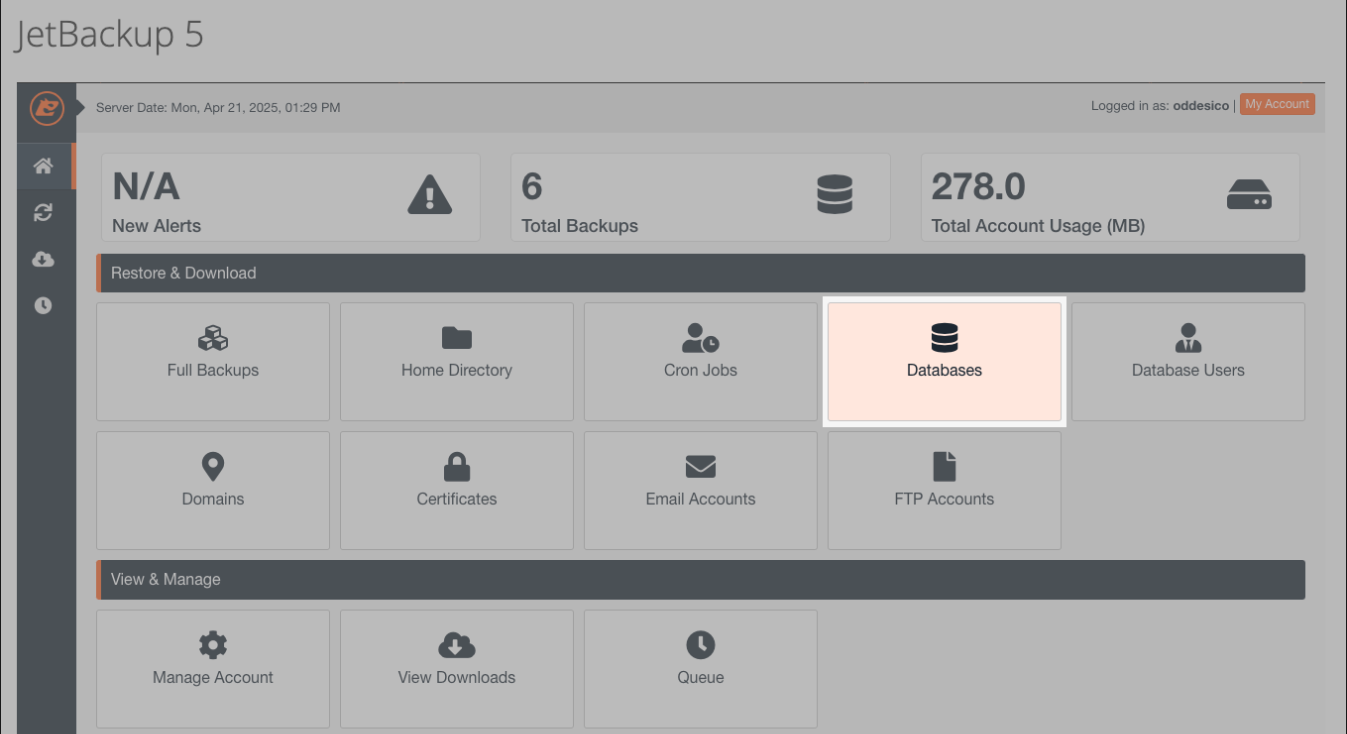Image resolution: width=1347 pixels, height=734 pixels.
Task: Click the oddesico username text
Action: [x=1201, y=105]
